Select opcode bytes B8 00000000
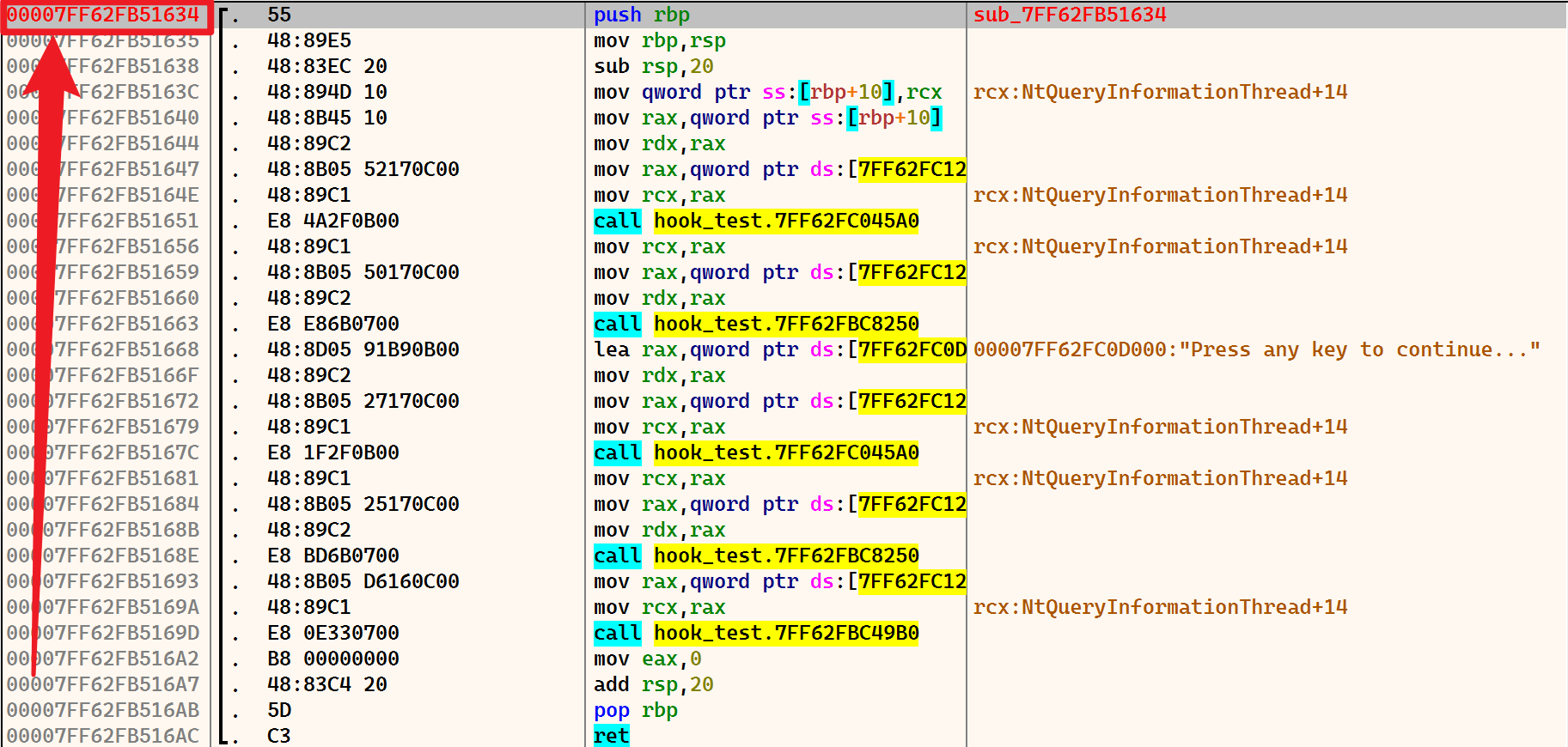The height and width of the screenshot is (747, 1568). click(x=333, y=659)
